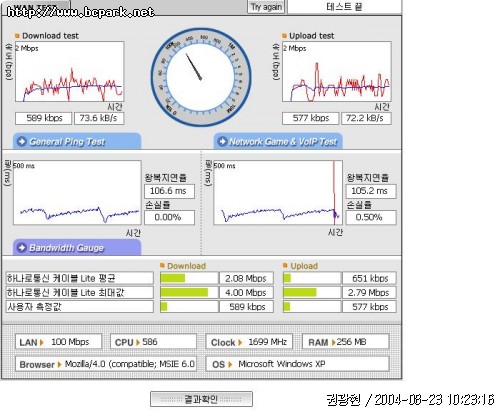Select the 589 kbps download result field
The width and height of the screenshot is (500, 412).
[x=43, y=118]
